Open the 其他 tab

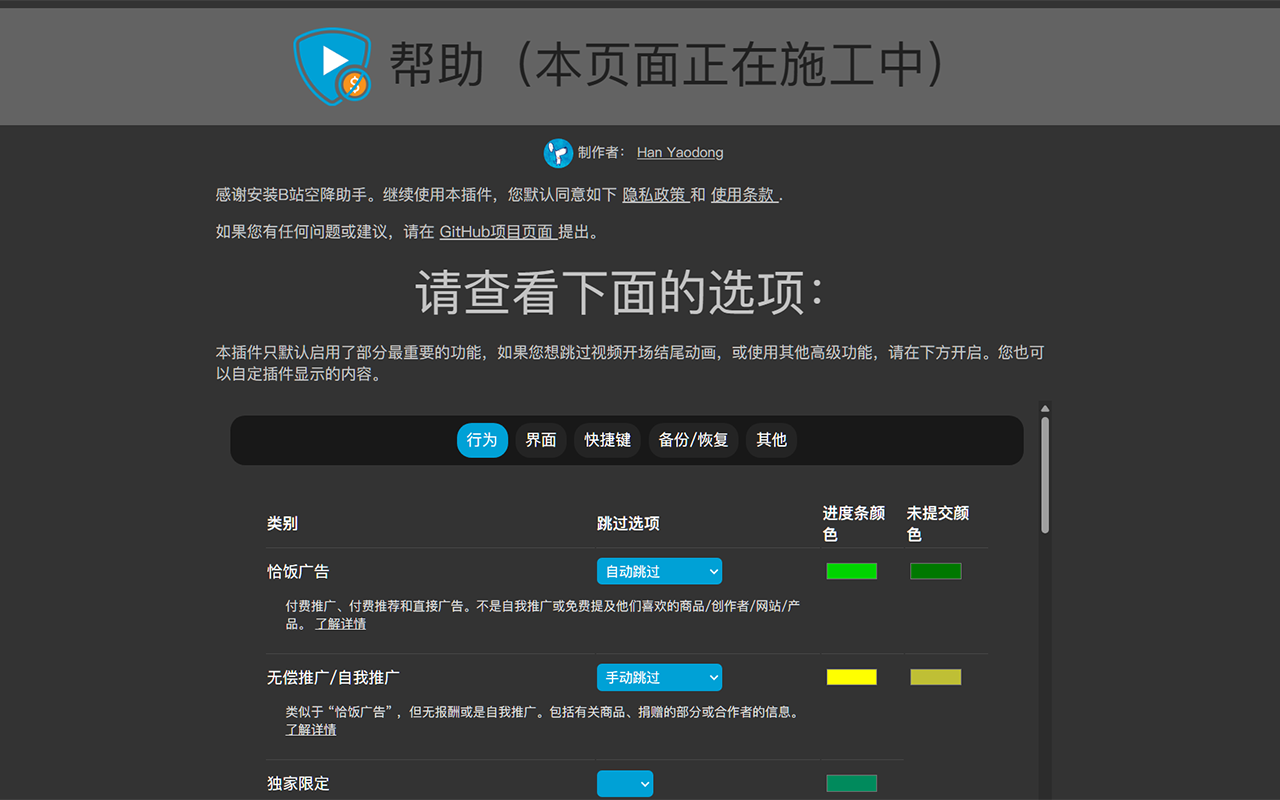click(x=771, y=440)
